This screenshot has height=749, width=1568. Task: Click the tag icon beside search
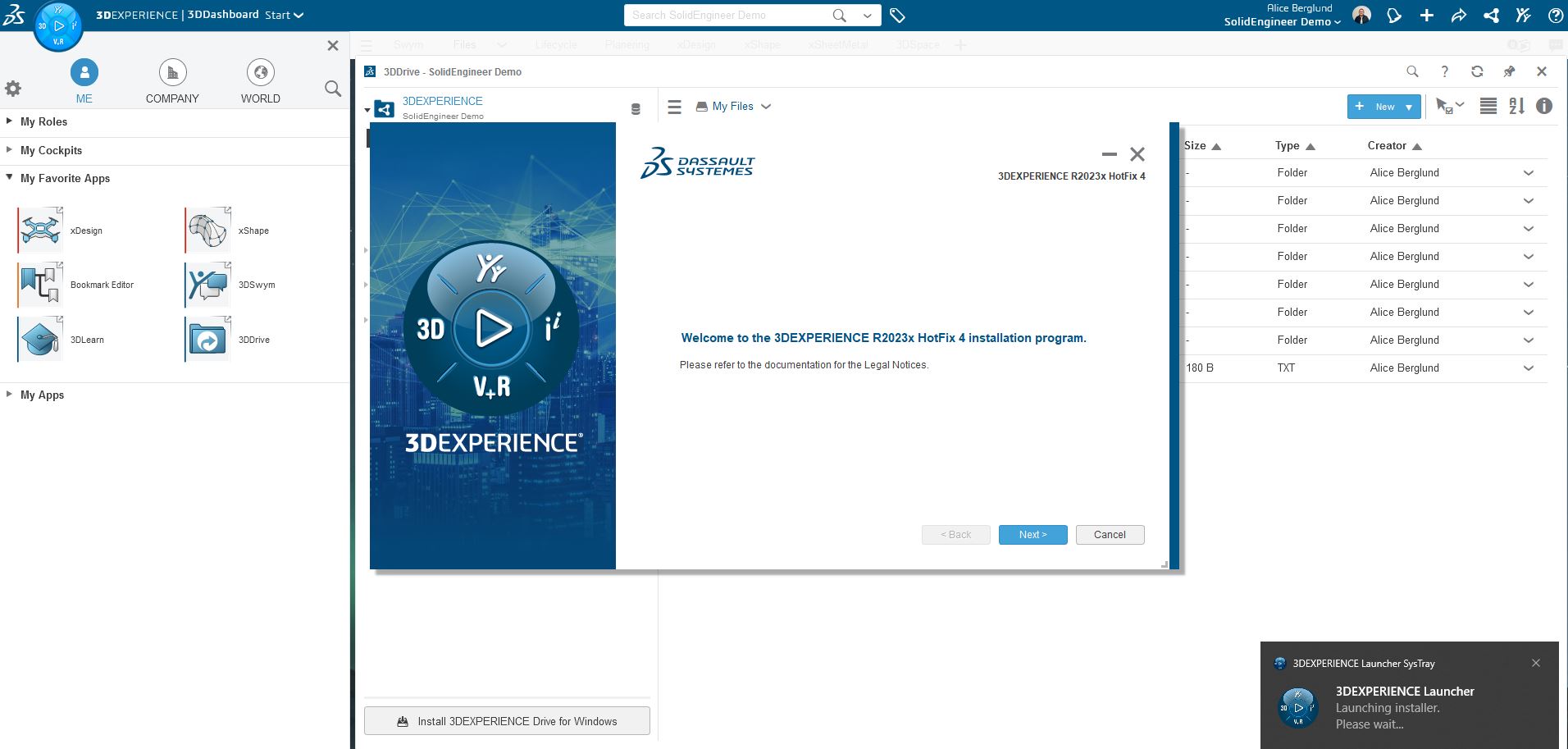tap(897, 16)
